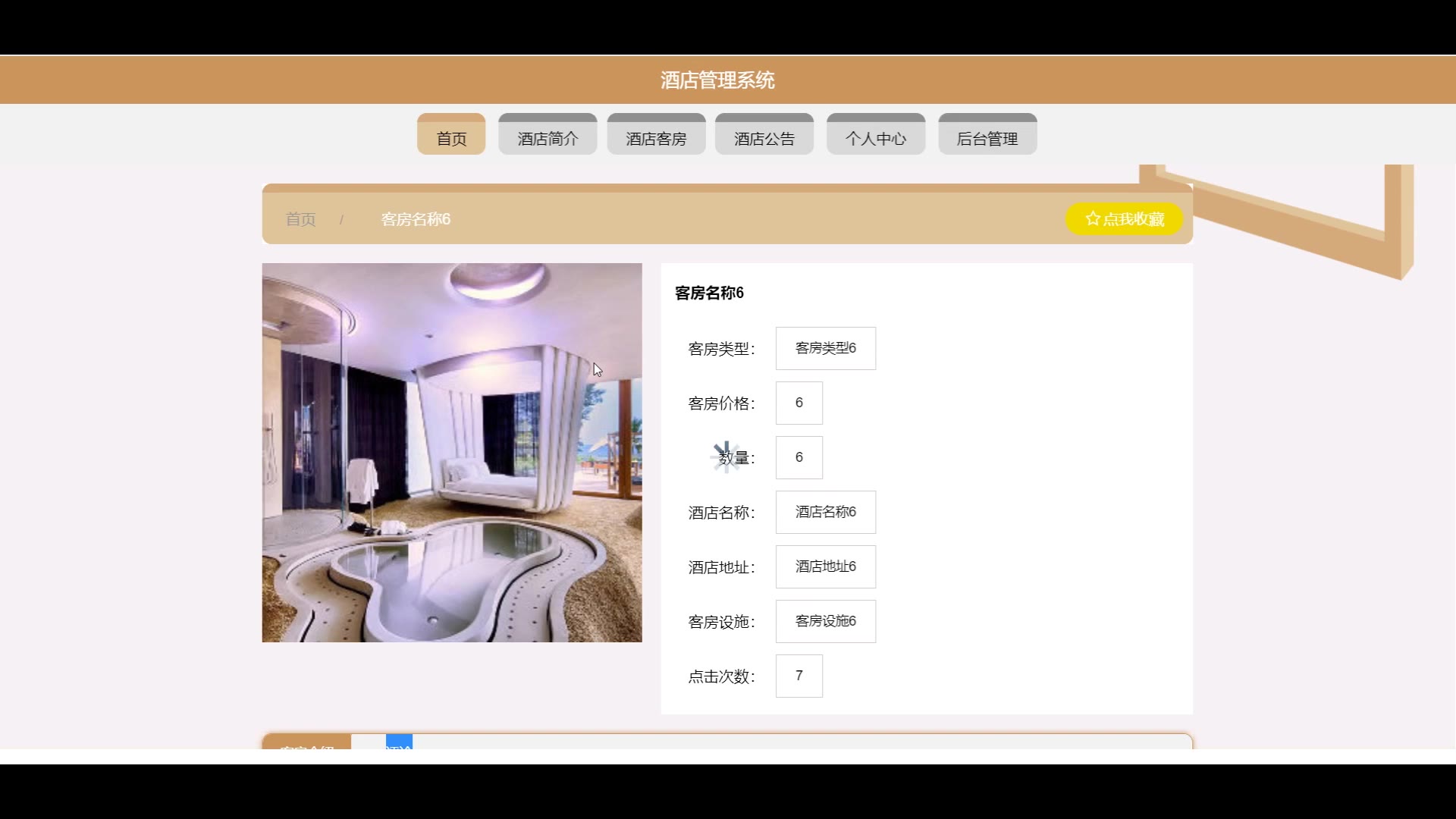Screen dimensions: 1456x819
Task: Click the 点我收藏 favorite button
Action: coord(1124,219)
